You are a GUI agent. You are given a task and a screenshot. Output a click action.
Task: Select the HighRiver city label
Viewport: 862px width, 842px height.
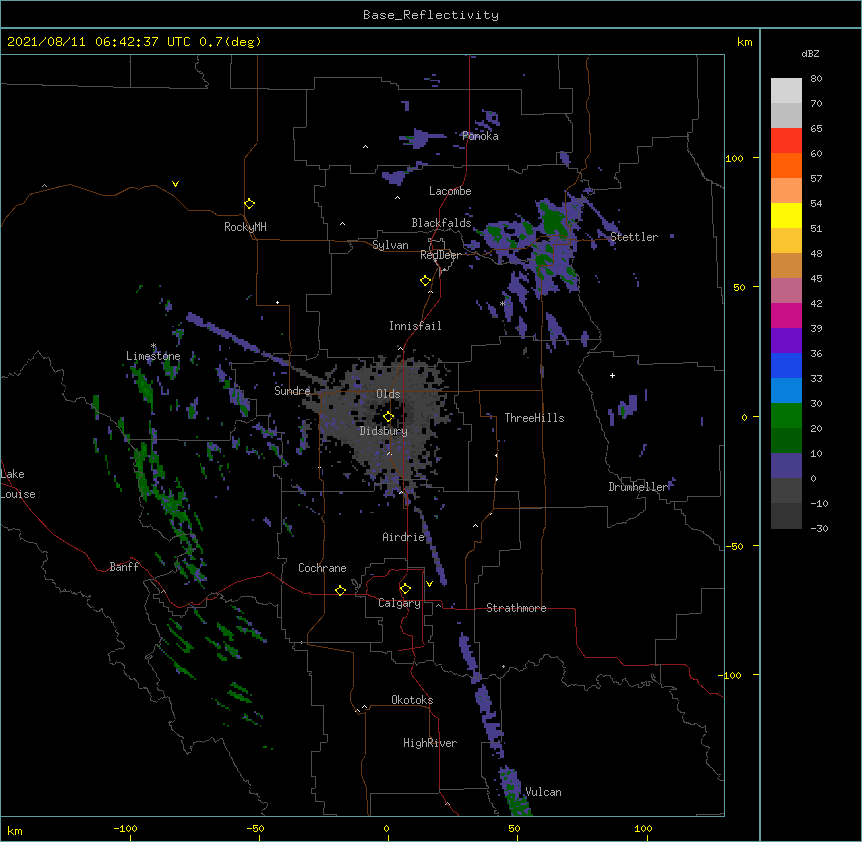click(x=430, y=743)
